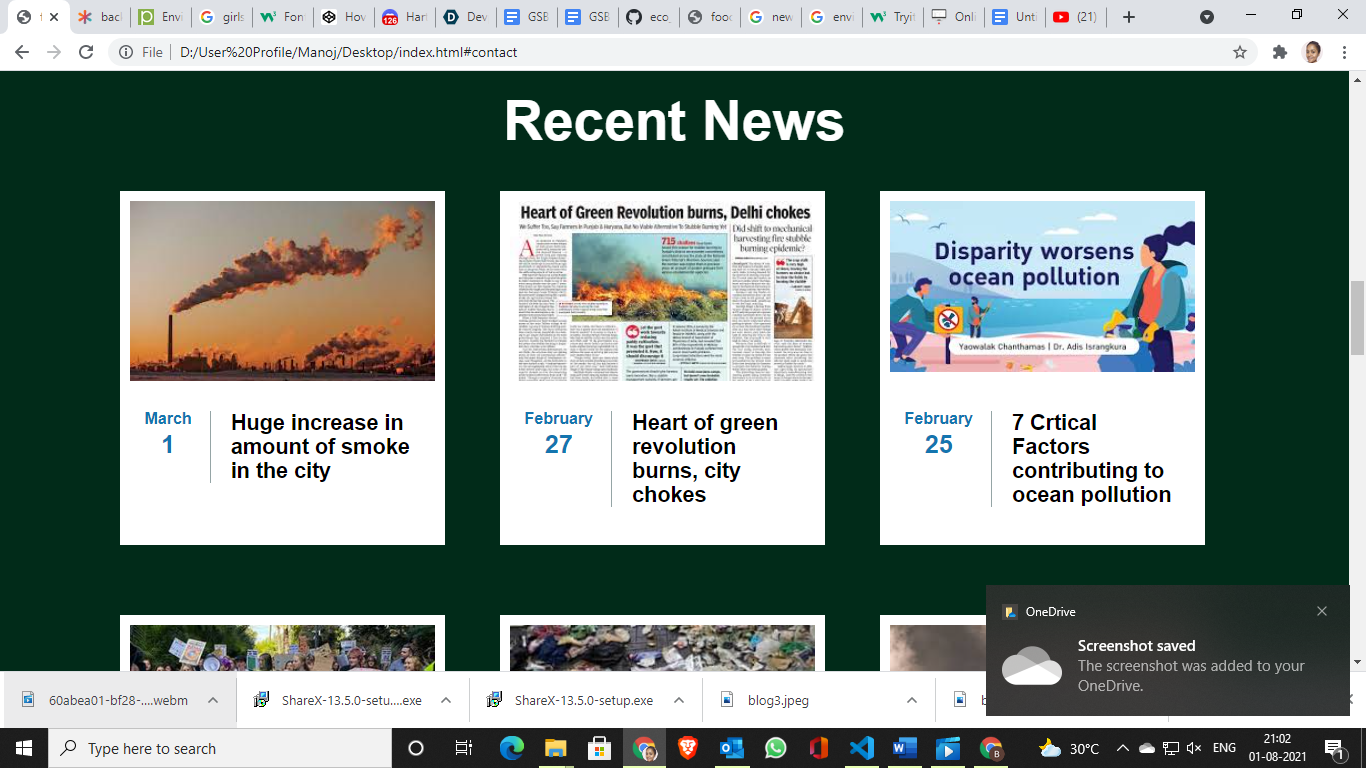Viewport: 1366px width, 768px height.
Task: Open the speaker volume control in system tray
Action: (x=1192, y=748)
